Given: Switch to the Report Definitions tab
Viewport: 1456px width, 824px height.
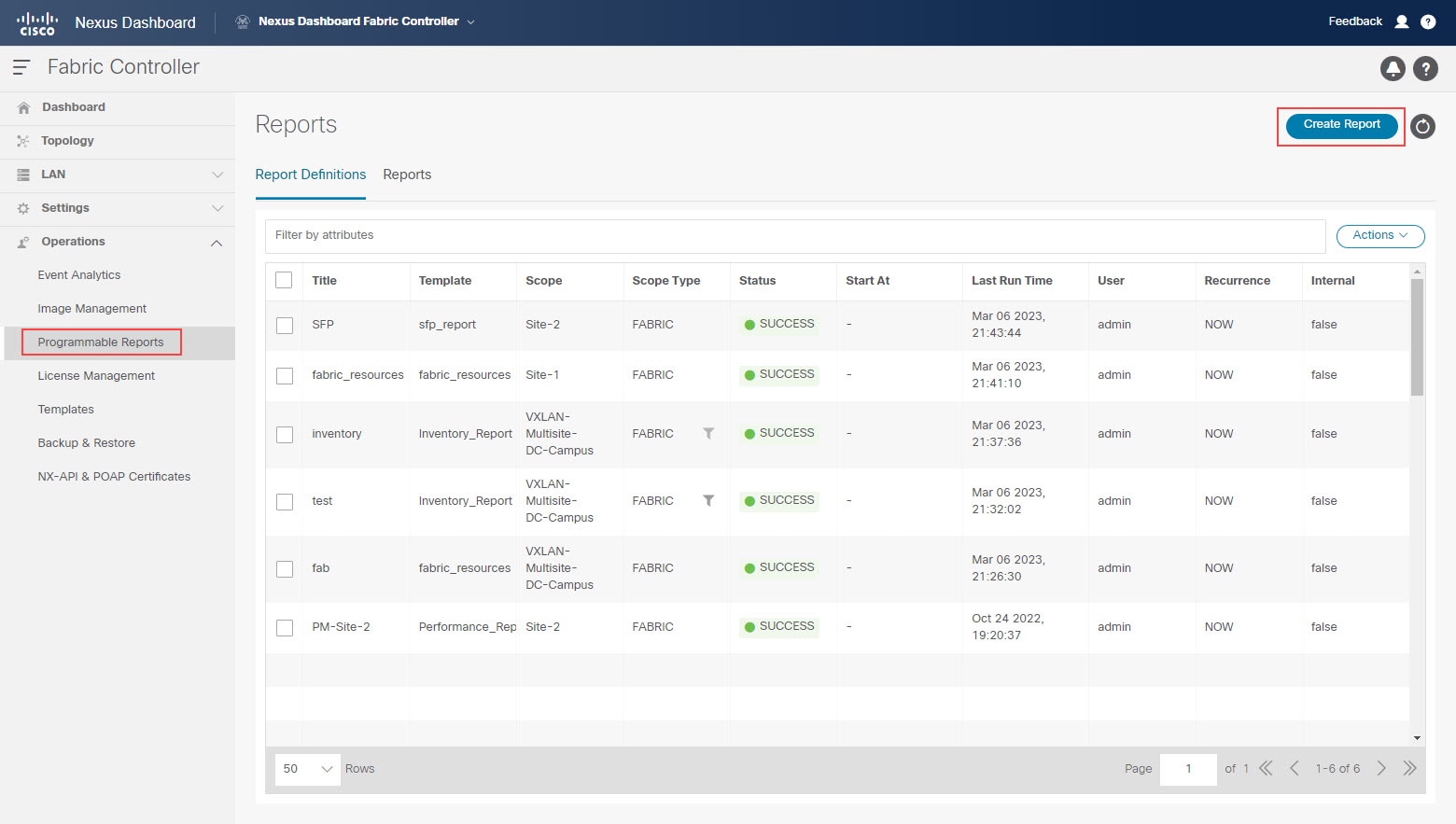Looking at the screenshot, I should 311,175.
